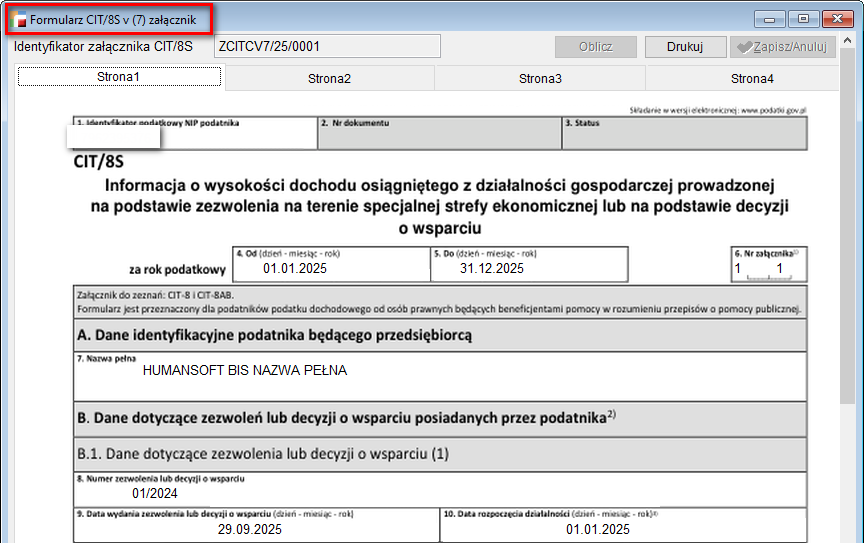864x543 pixels.
Task: Click the form's title bar application icon
Action: pos(19,19)
